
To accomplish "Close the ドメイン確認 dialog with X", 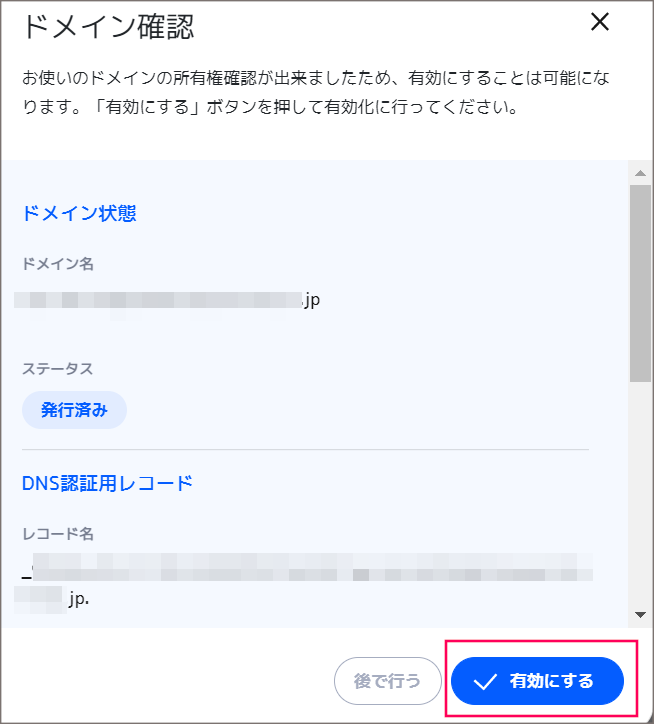I will (600, 22).
